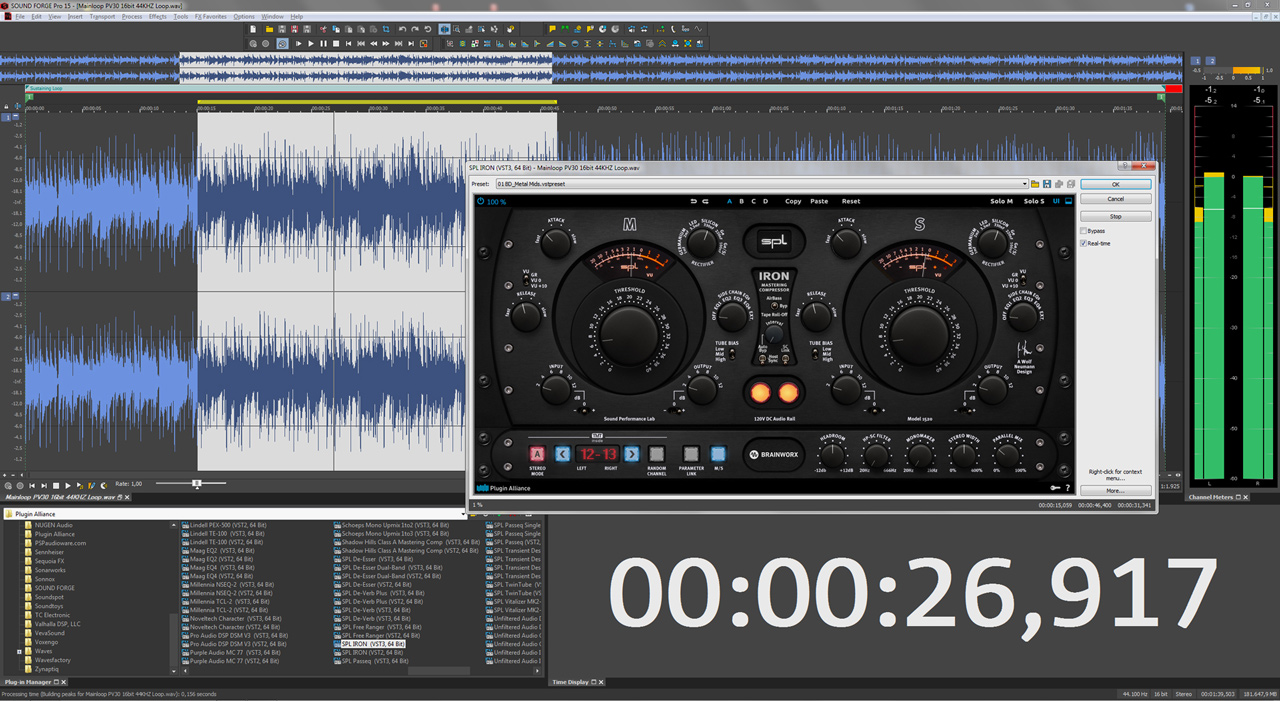Click the Cut scissors icon in toolbar
The width and height of the screenshot is (1280, 701).
click(x=323, y=29)
